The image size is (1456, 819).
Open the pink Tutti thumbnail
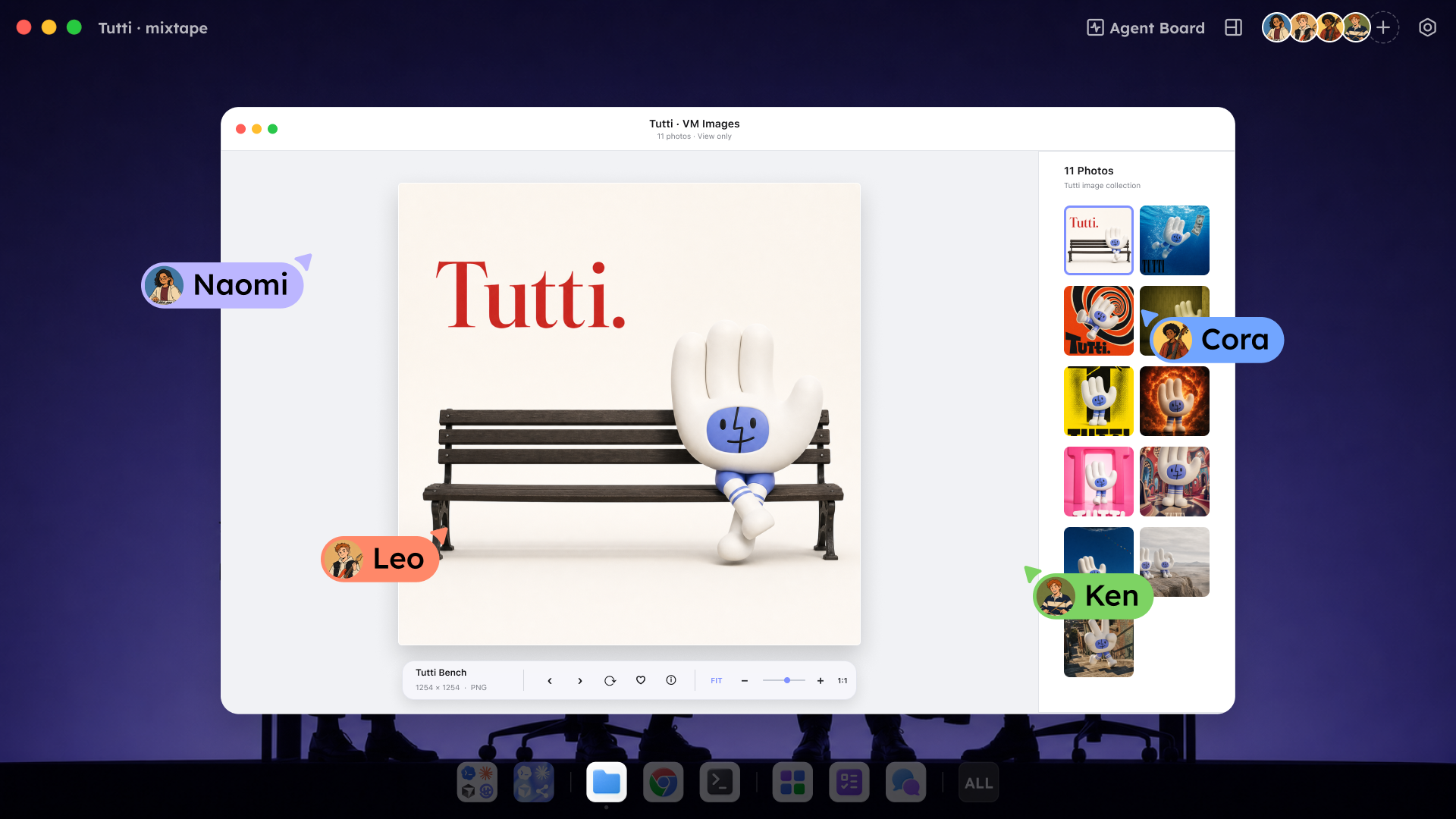tap(1099, 482)
